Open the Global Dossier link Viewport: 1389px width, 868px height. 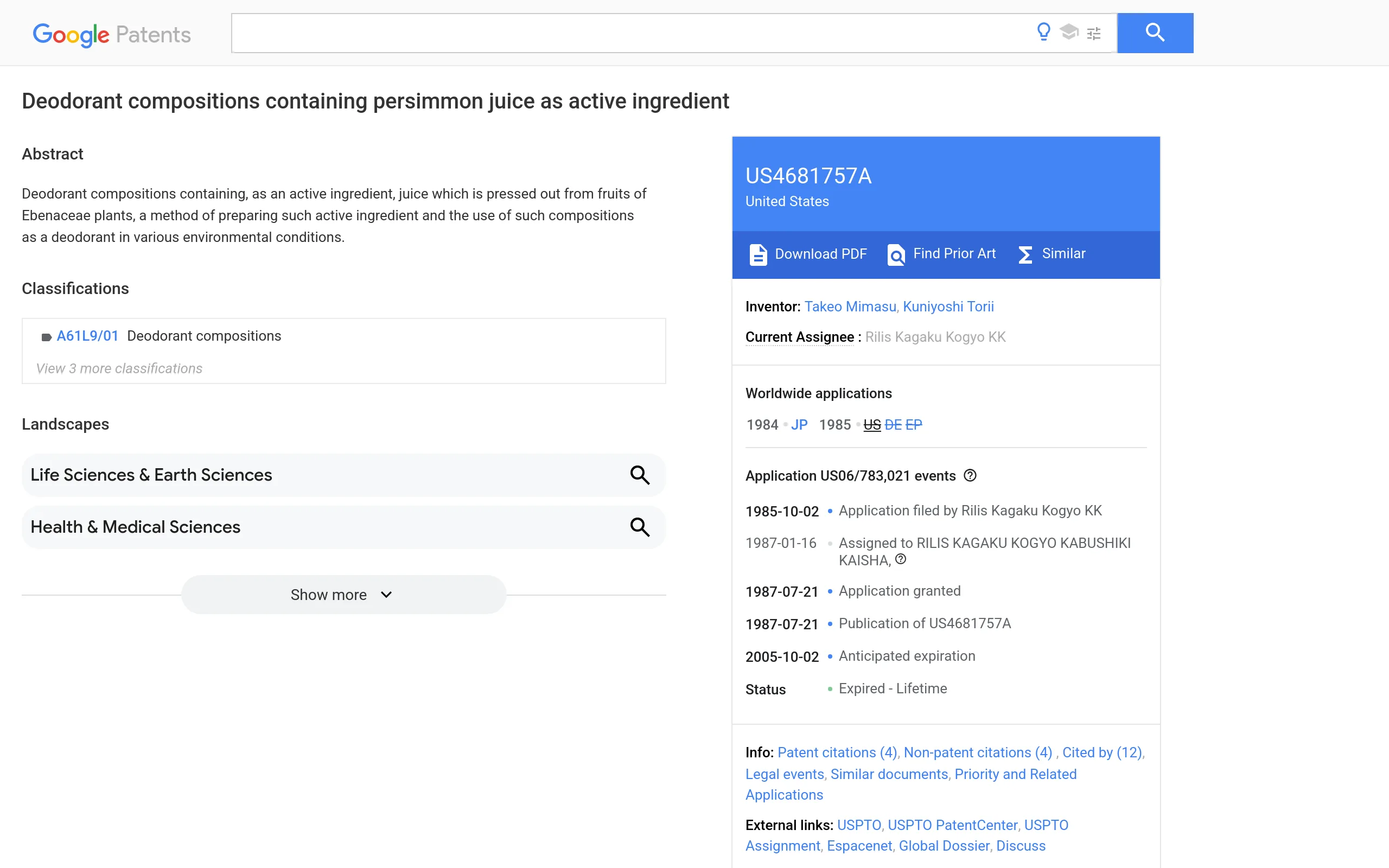click(x=944, y=846)
